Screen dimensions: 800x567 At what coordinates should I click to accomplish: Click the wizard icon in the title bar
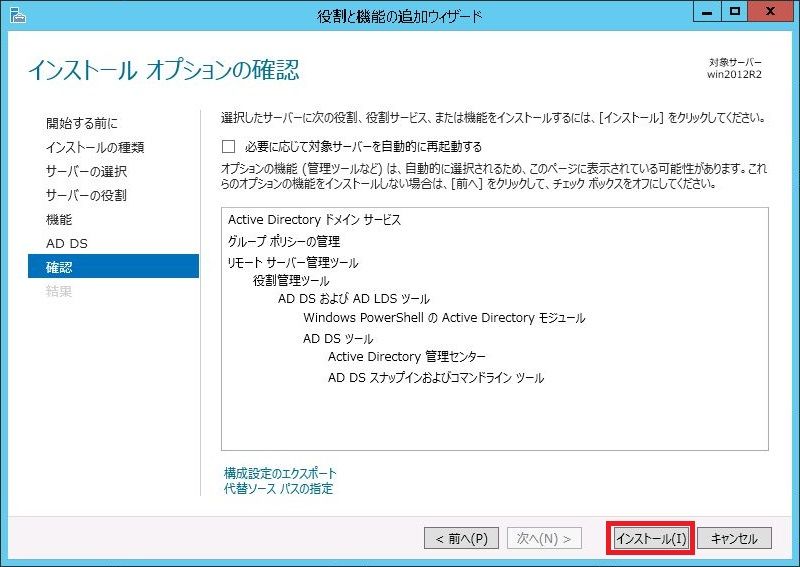coord(18,15)
